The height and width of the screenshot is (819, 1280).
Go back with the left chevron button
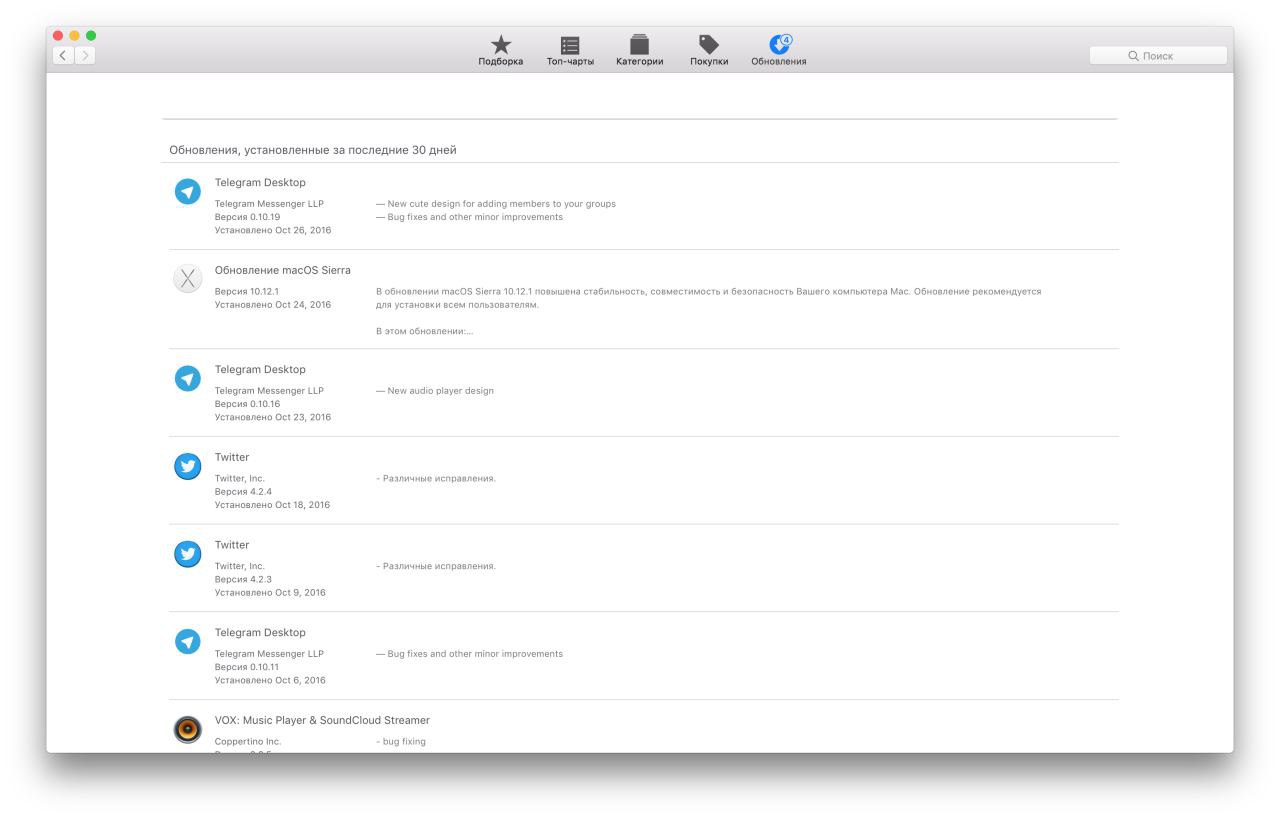(x=63, y=56)
